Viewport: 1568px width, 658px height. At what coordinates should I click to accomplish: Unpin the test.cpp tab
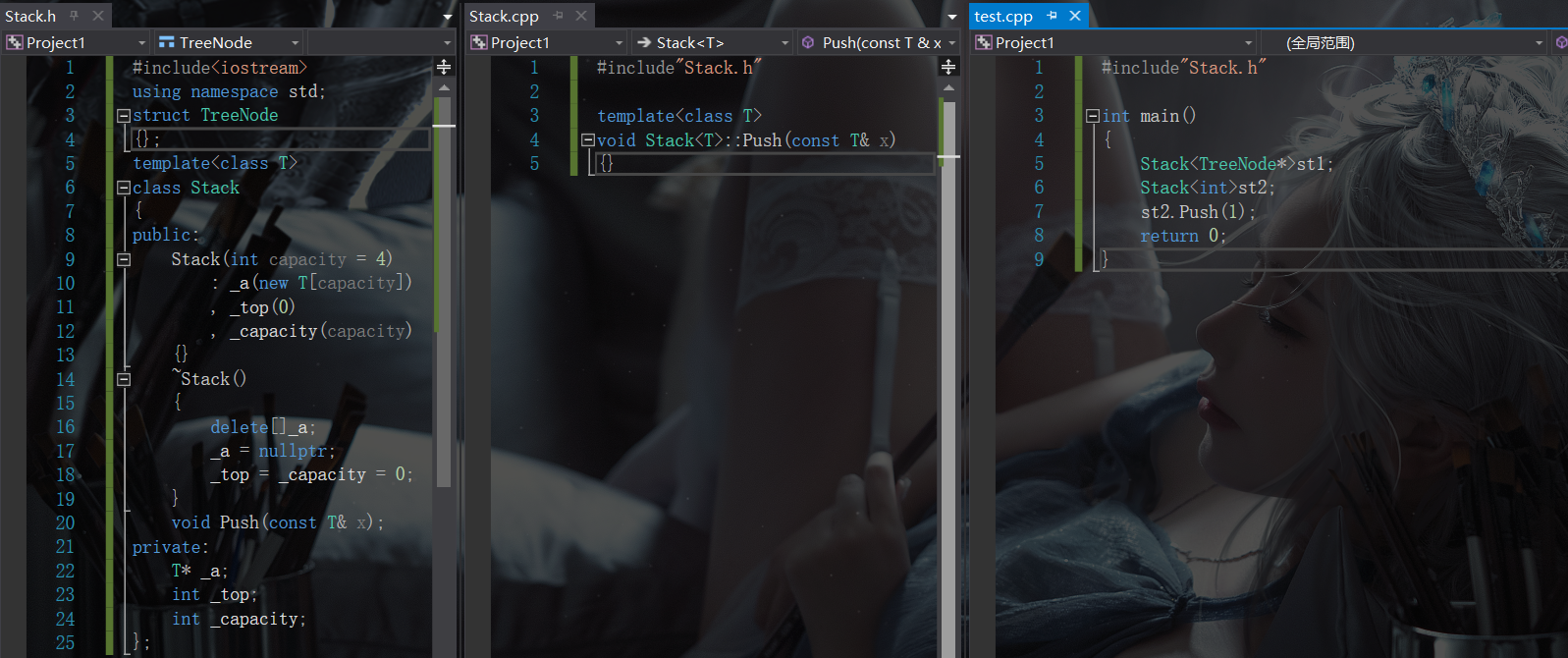[1052, 16]
